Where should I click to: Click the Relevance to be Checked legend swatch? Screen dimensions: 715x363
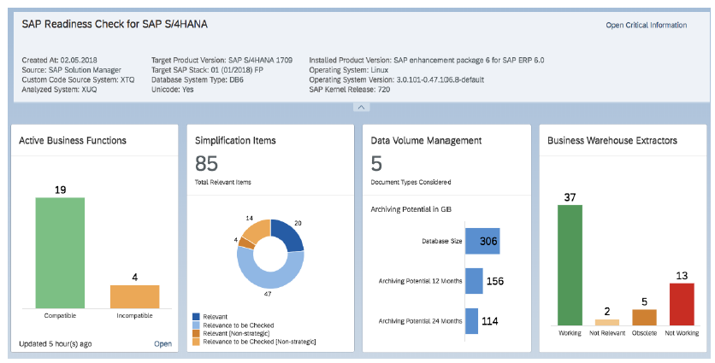[x=196, y=325]
